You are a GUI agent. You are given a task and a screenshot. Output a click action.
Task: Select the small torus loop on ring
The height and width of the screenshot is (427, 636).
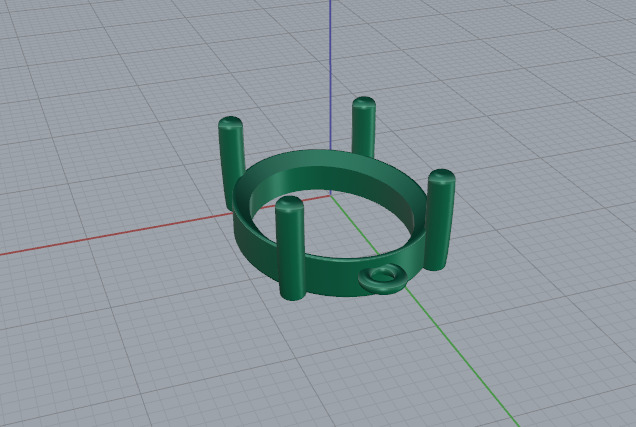pos(382,279)
